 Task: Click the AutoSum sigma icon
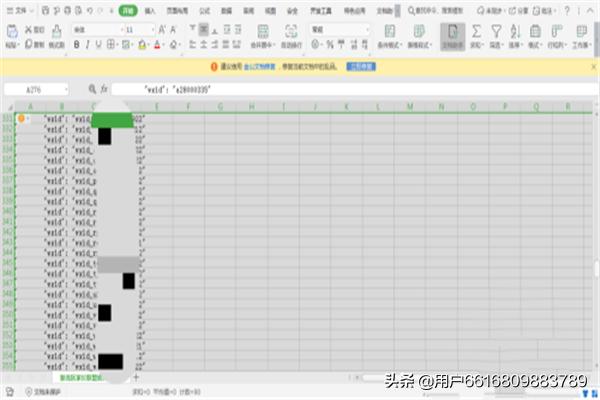tap(476, 31)
